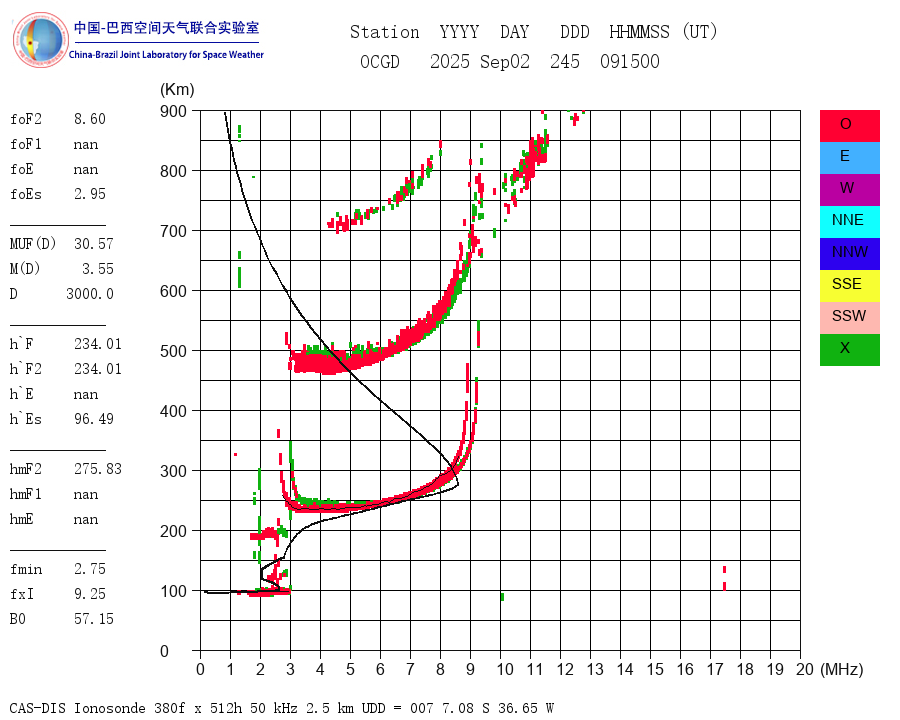Select the purple W legend swatch
The image size is (900, 720).
point(849,189)
